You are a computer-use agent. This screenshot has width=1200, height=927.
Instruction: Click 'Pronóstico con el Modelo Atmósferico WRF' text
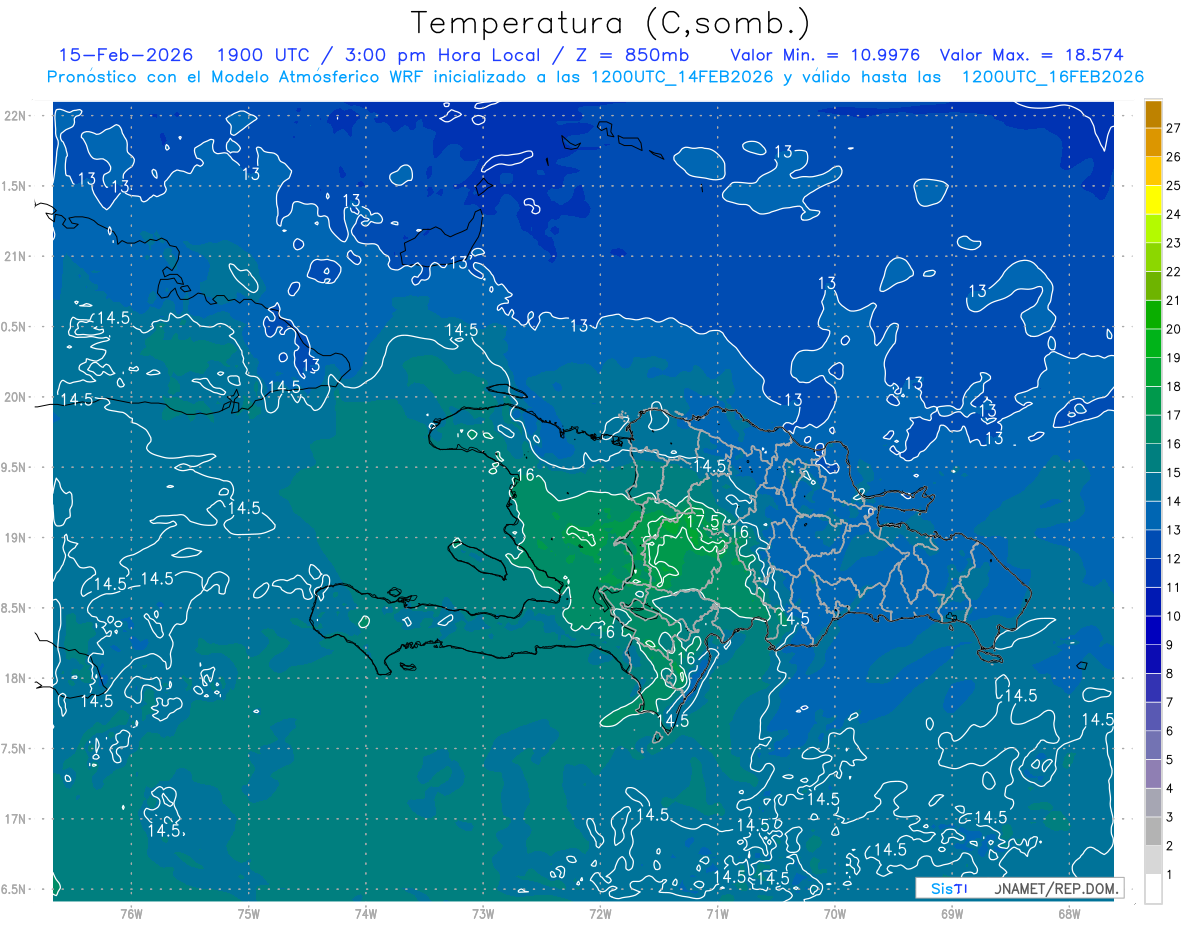coord(237,77)
